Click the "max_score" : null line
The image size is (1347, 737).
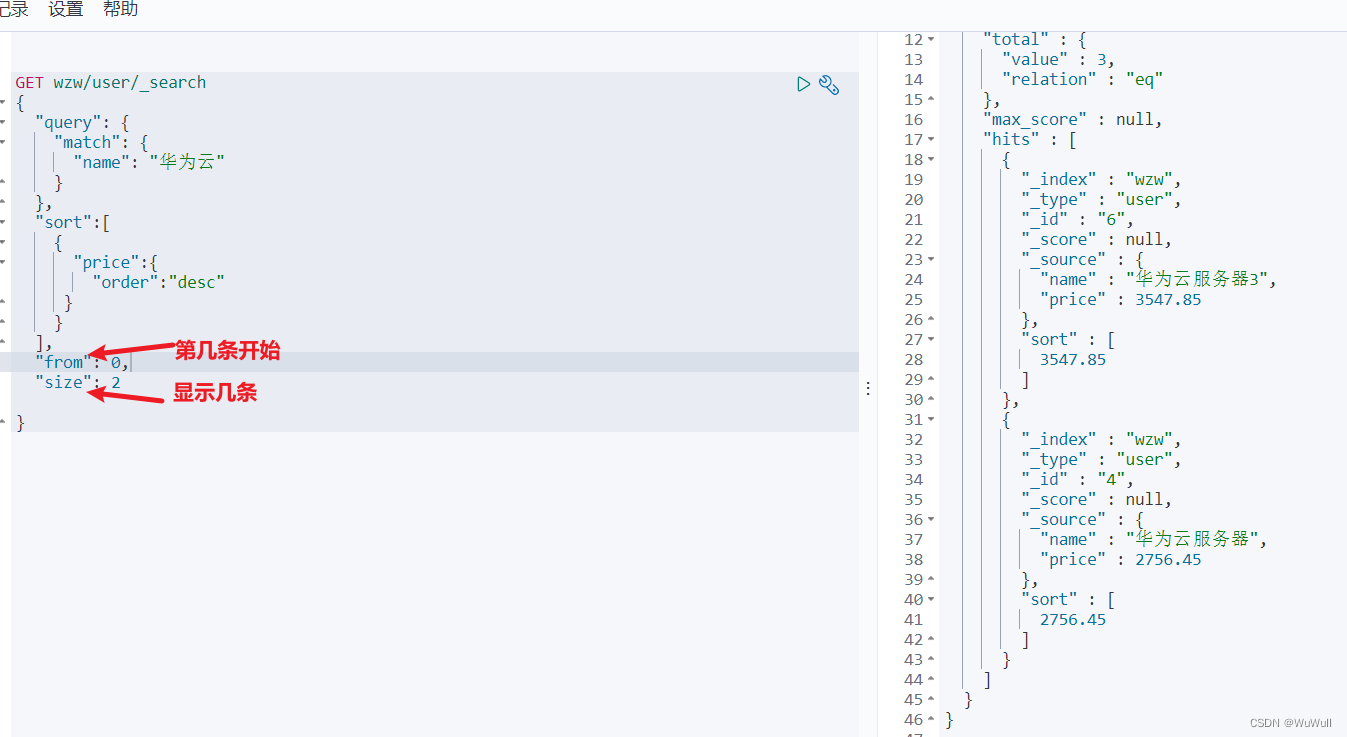click(x=1073, y=120)
